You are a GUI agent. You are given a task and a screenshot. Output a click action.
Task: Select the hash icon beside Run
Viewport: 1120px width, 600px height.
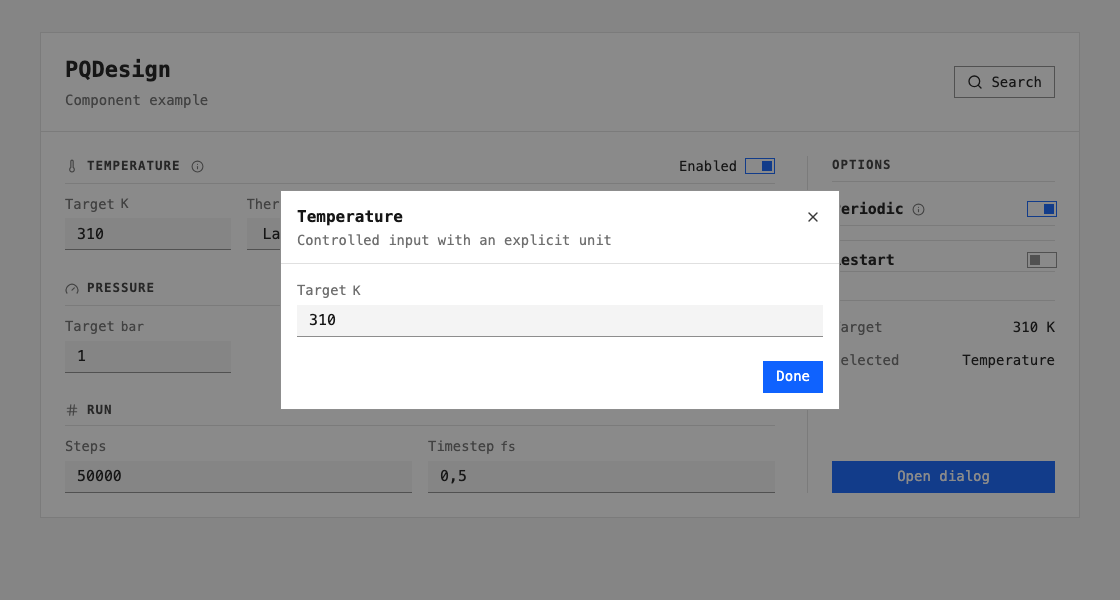click(x=71, y=410)
